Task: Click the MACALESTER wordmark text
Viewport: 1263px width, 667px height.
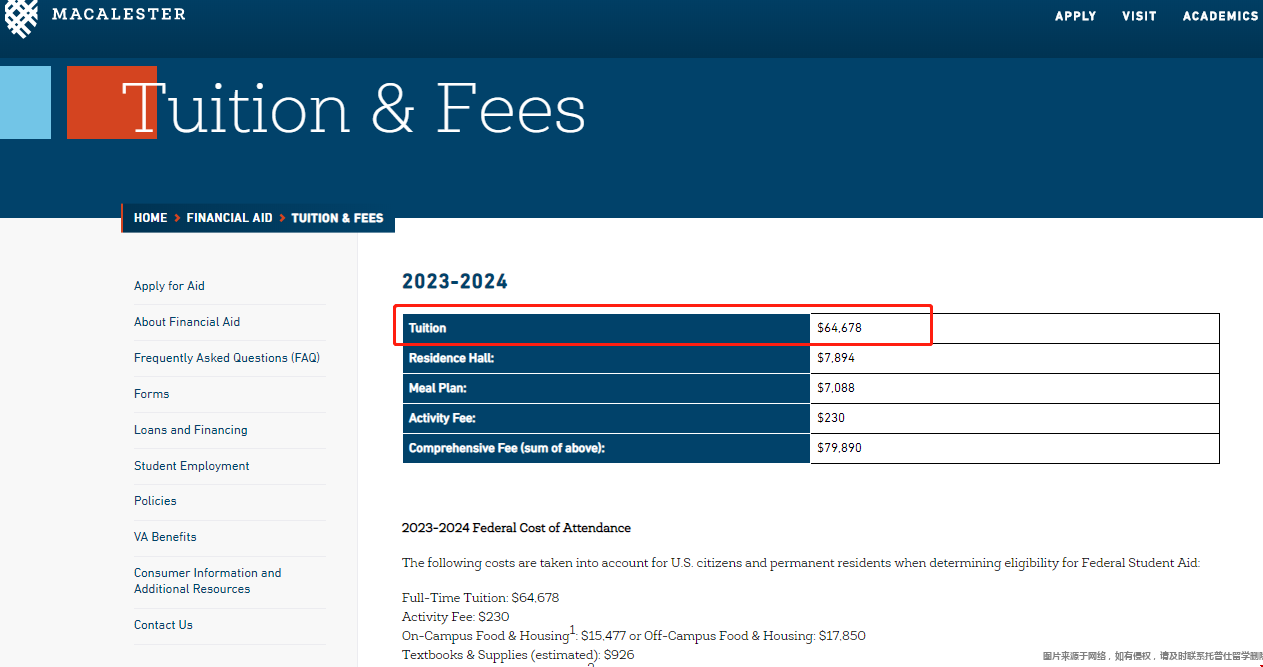Action: (118, 14)
